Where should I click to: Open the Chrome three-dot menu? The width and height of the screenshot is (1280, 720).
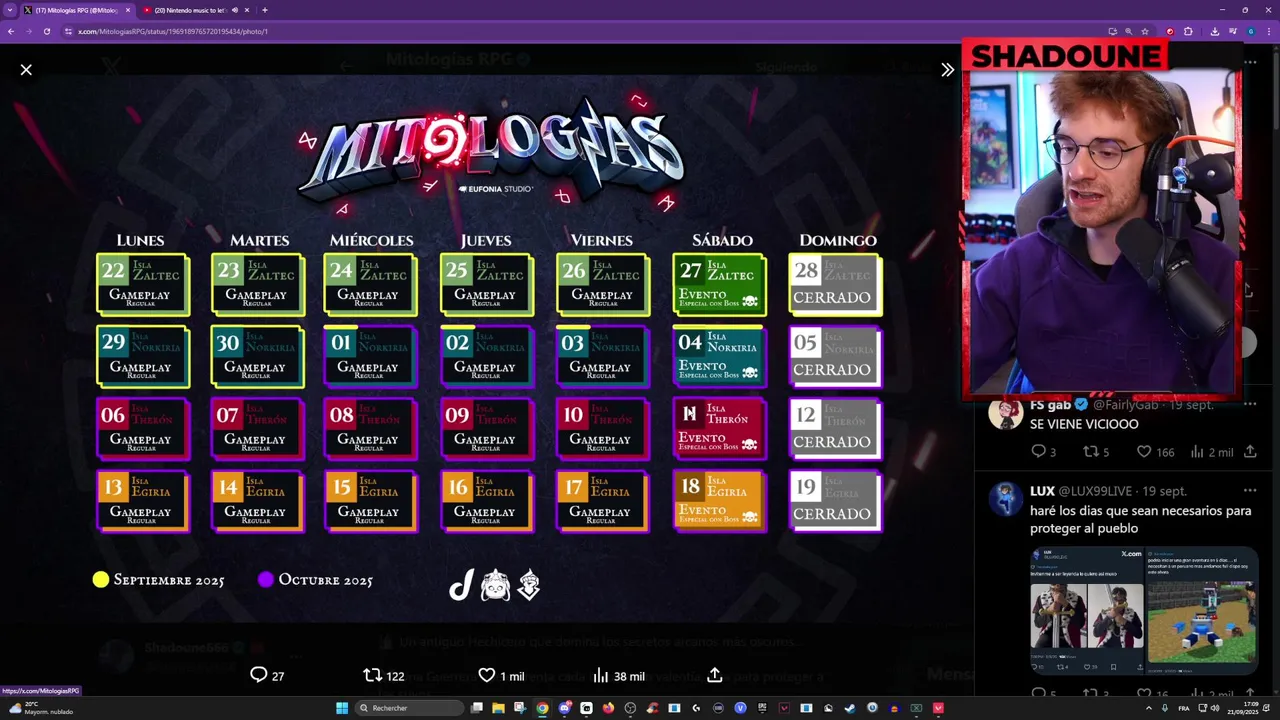tap(1269, 31)
